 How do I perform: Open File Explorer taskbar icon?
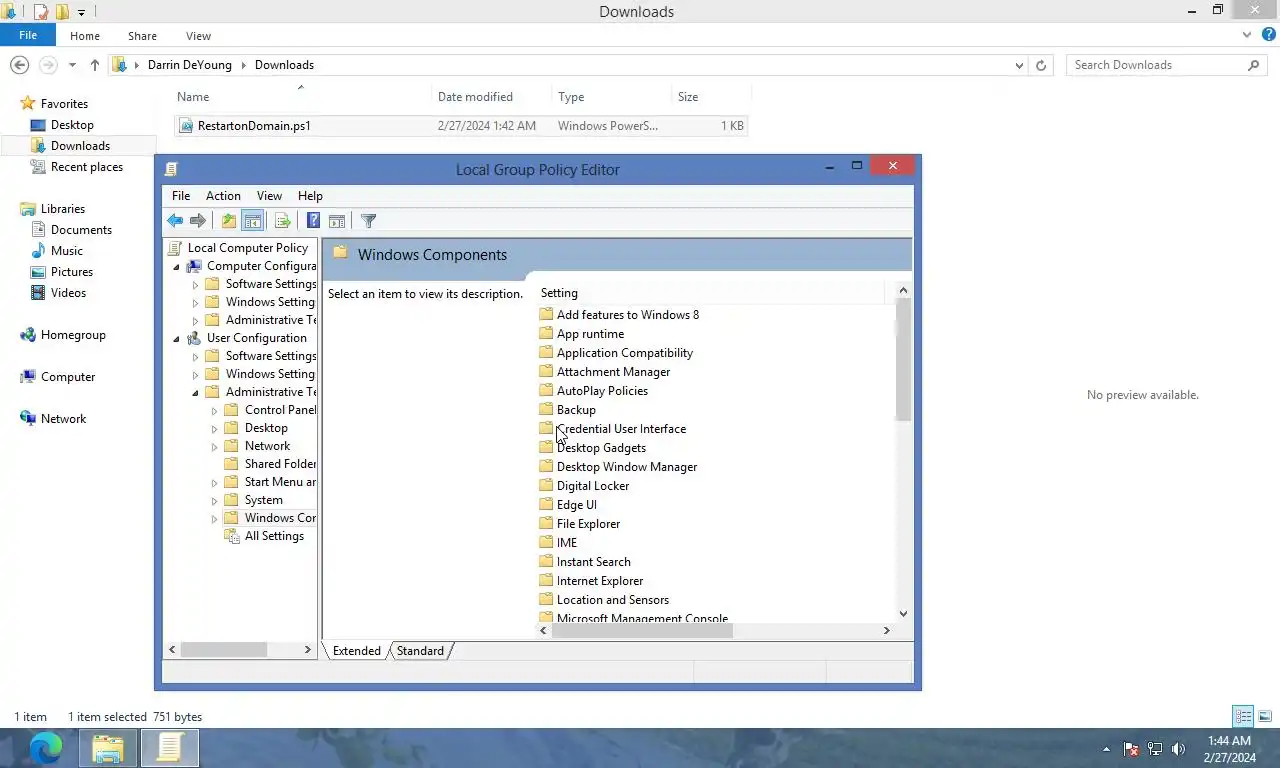click(108, 748)
